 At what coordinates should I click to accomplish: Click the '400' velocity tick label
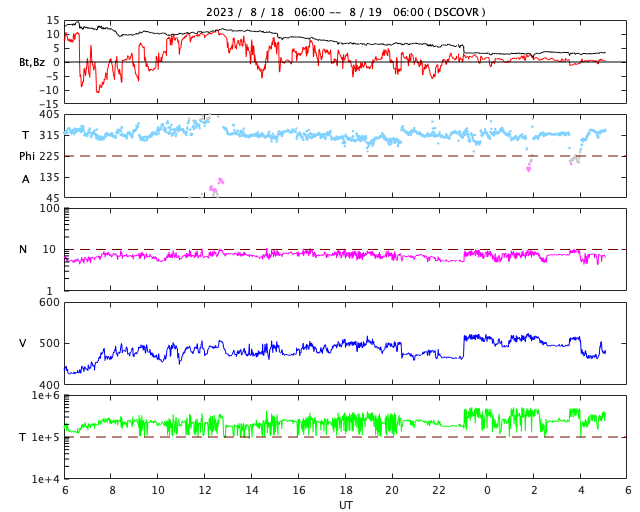click(49, 385)
